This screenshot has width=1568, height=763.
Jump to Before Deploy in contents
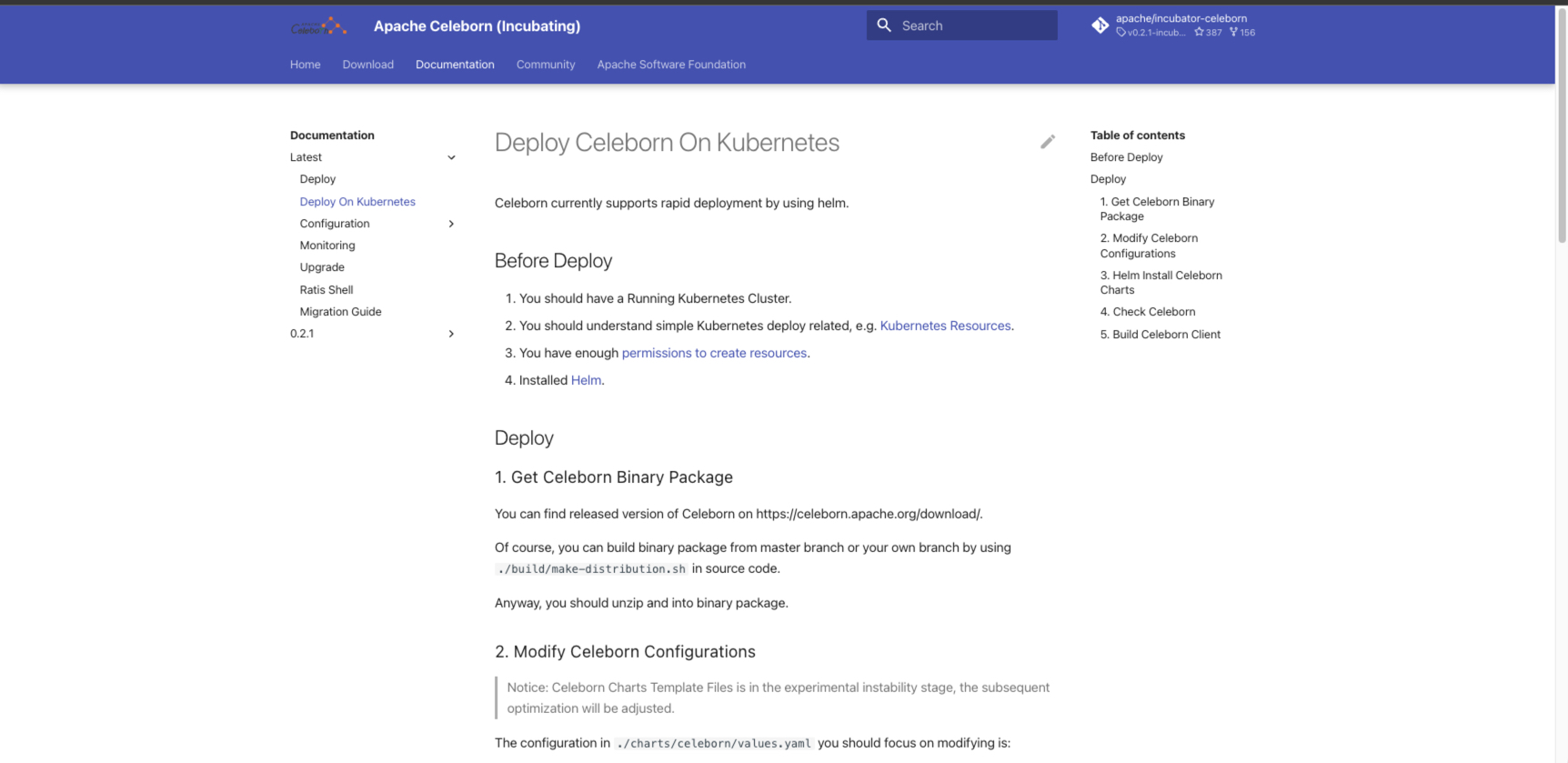[1127, 157]
